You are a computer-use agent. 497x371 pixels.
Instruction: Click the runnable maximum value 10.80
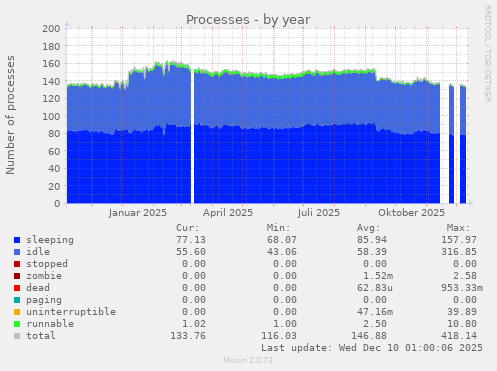(x=462, y=324)
